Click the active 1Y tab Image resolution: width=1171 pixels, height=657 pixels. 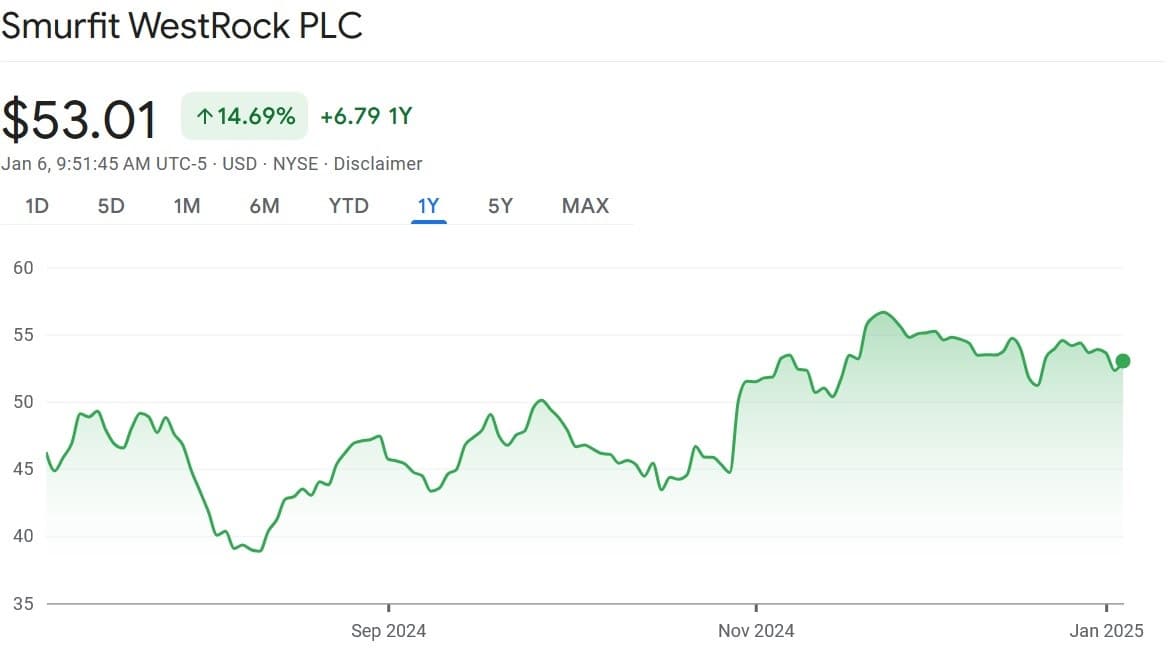(428, 205)
